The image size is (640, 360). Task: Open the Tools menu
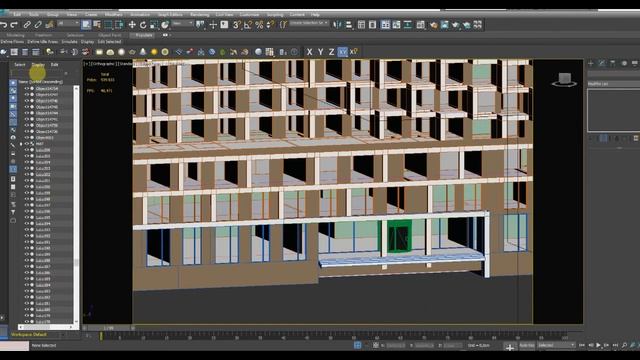[34, 15]
